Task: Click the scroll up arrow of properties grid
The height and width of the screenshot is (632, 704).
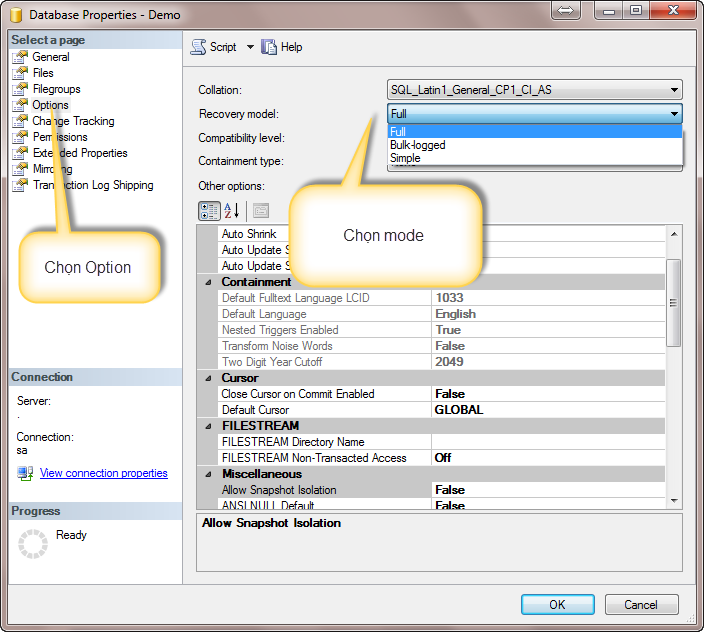Action: (x=674, y=234)
